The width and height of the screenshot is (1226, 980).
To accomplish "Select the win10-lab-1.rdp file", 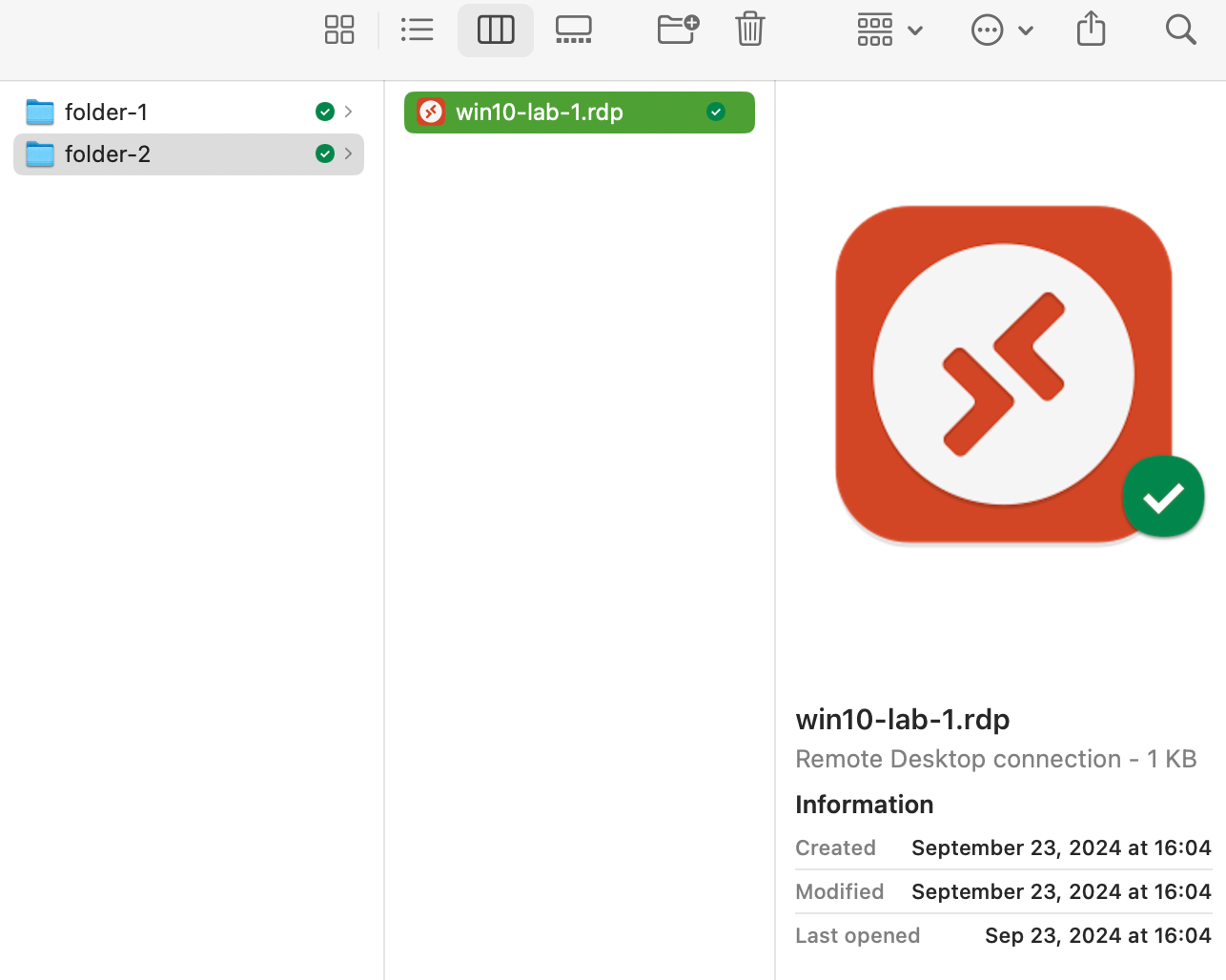I will tap(540, 112).
